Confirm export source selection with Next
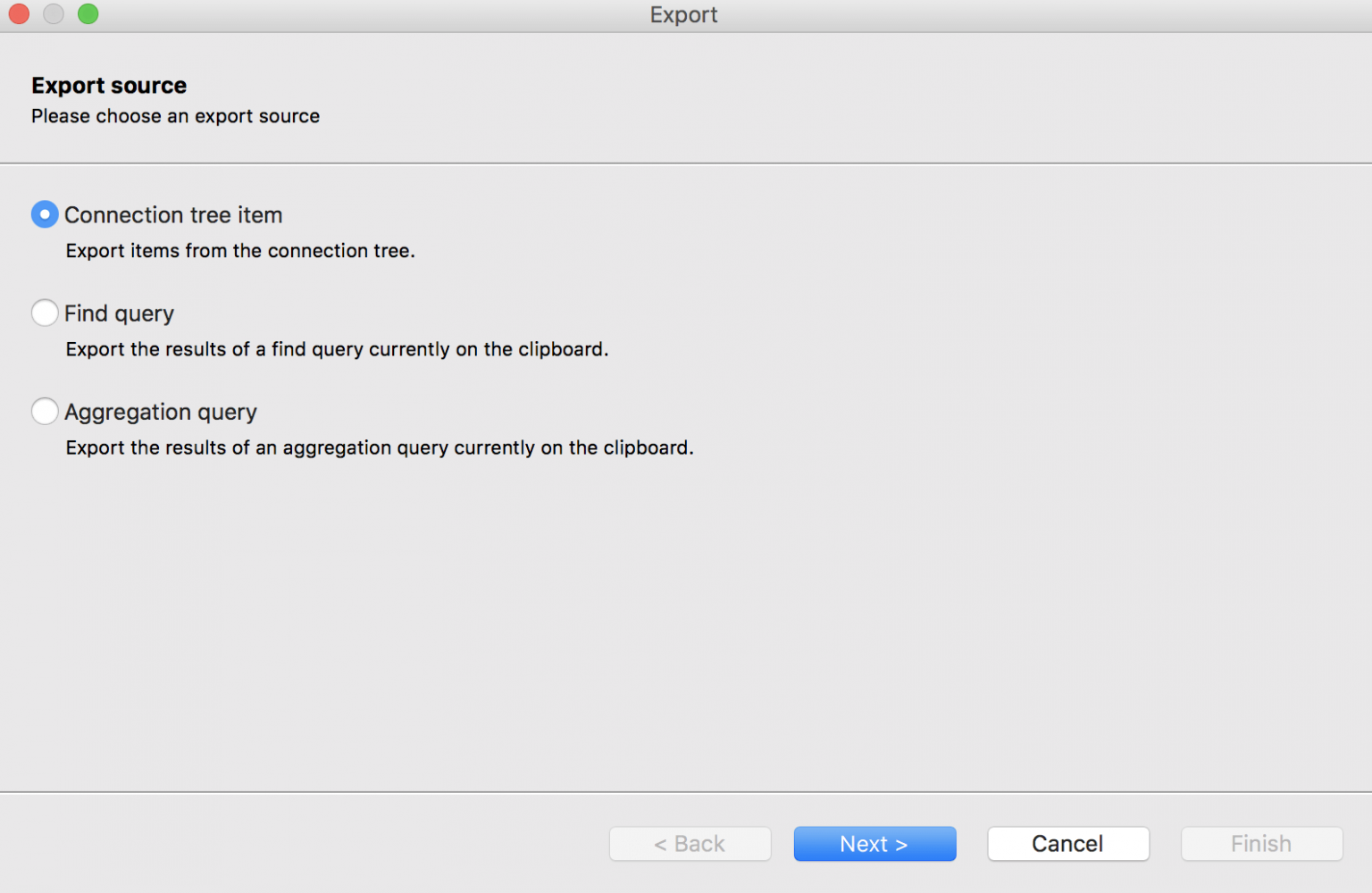The width and height of the screenshot is (1372, 893). pyautogui.click(x=874, y=843)
